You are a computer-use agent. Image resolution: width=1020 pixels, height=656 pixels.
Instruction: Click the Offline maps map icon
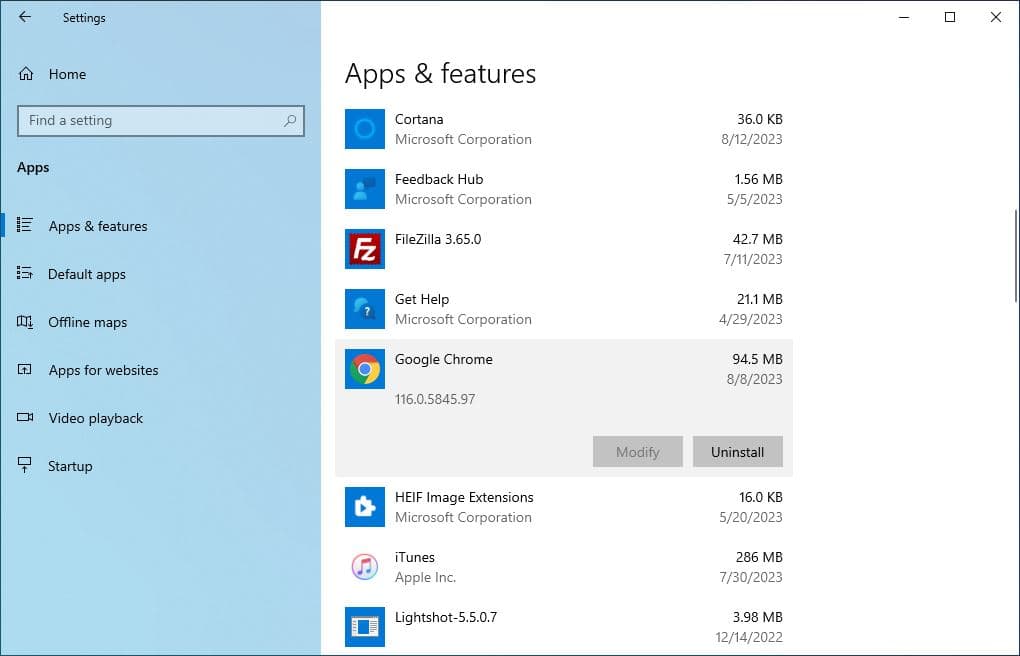tap(25, 321)
